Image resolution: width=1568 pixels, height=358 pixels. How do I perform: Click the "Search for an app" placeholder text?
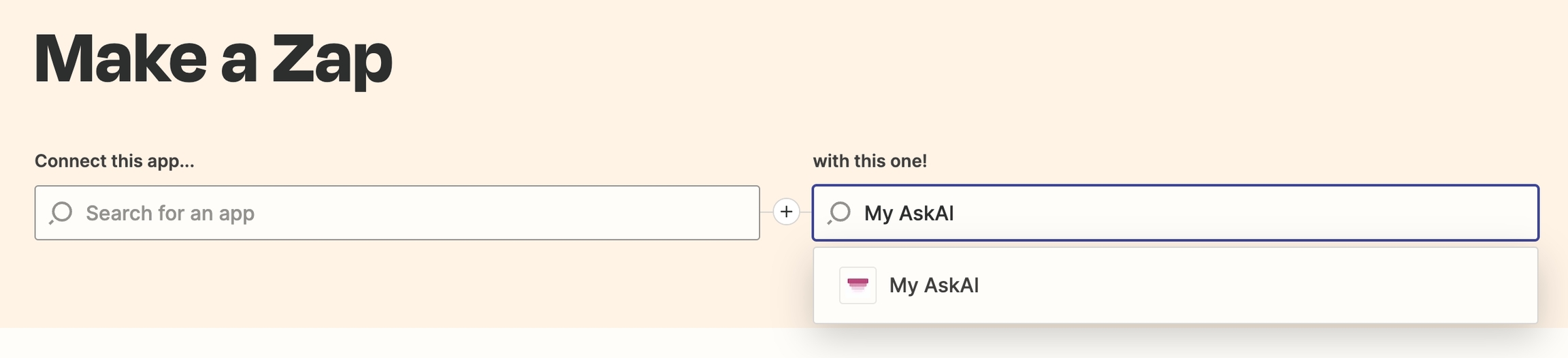(x=170, y=214)
